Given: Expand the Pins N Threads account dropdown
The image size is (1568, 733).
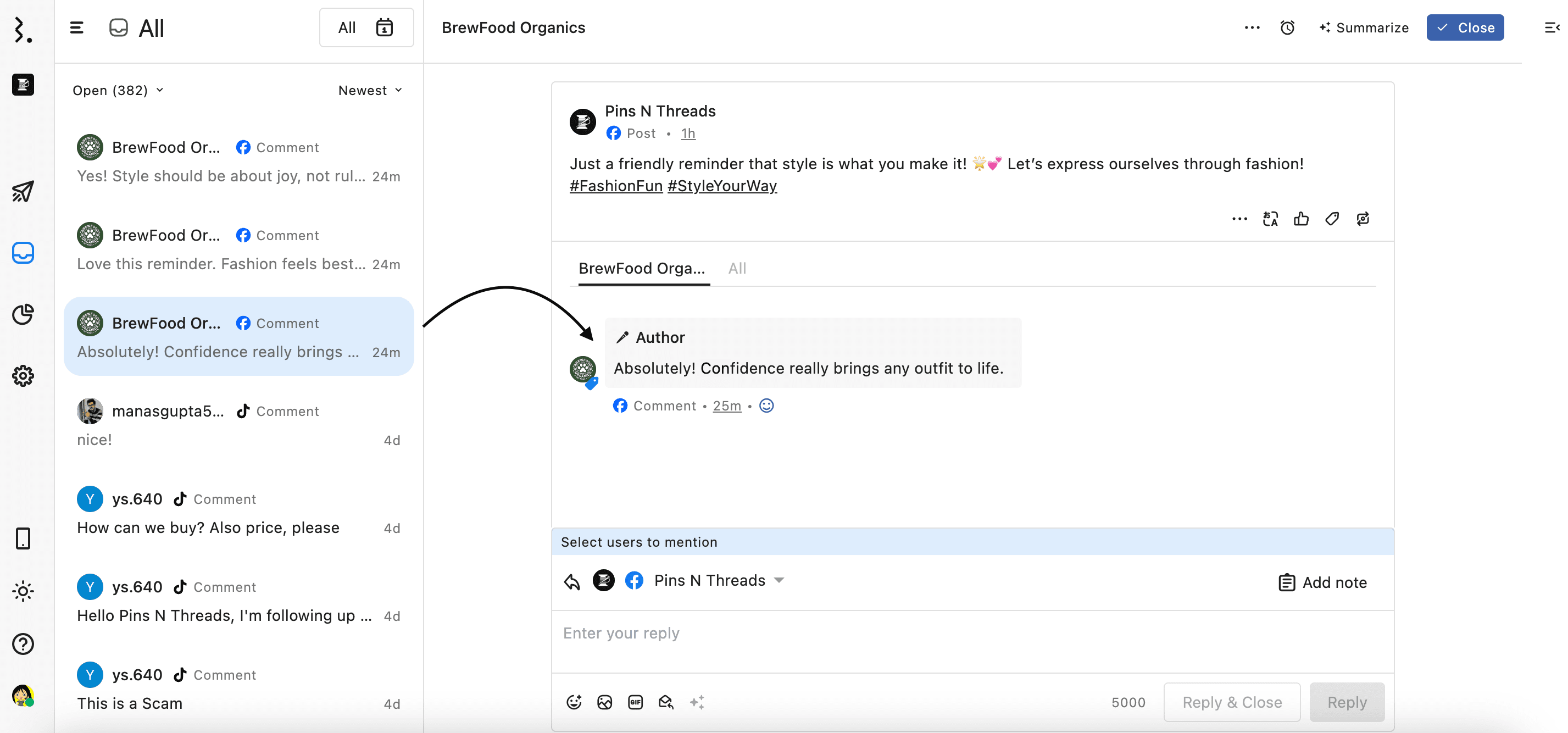Looking at the screenshot, I should click(779, 580).
